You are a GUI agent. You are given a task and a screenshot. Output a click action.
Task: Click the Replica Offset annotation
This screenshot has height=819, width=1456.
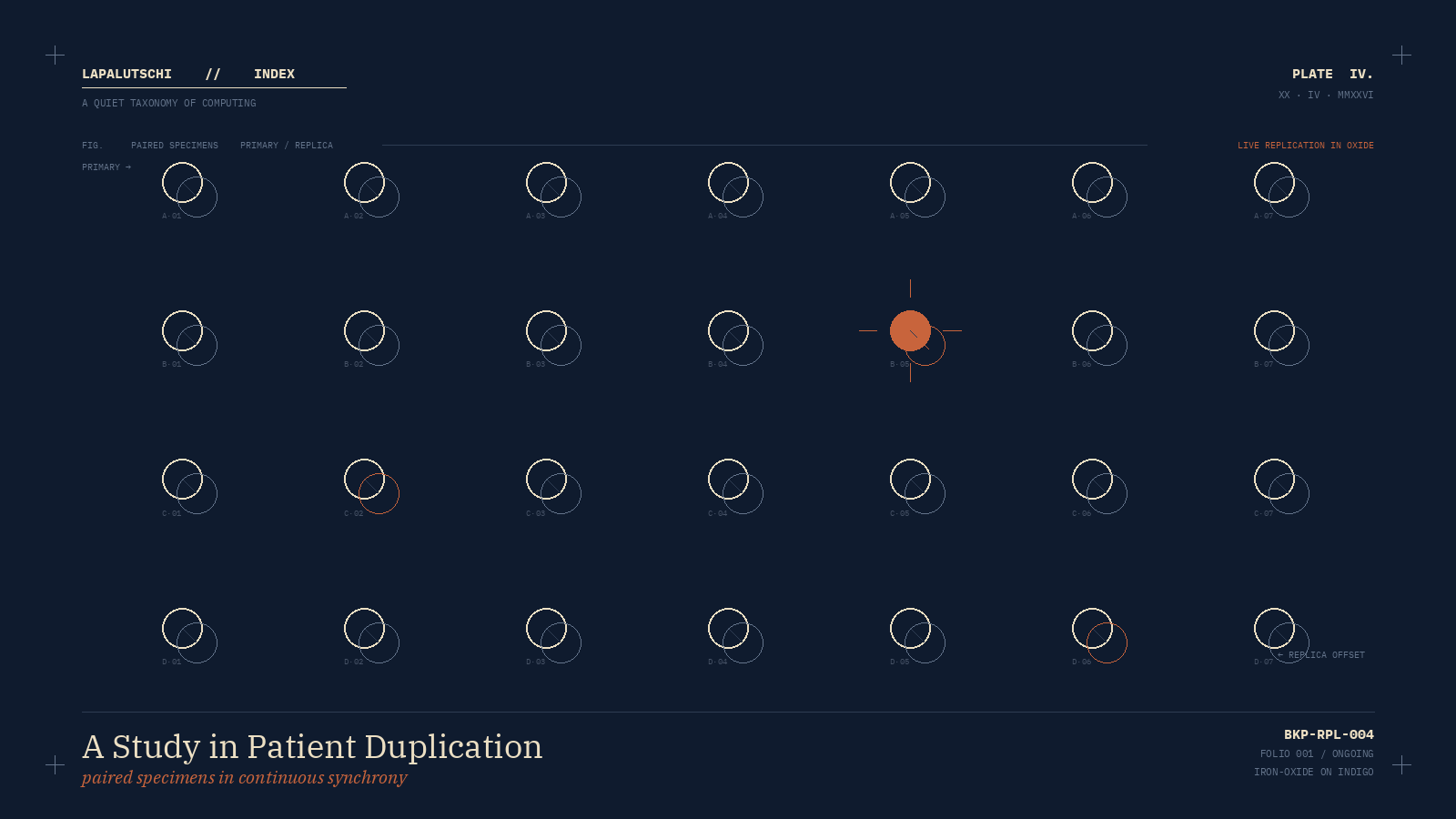coord(1325,655)
